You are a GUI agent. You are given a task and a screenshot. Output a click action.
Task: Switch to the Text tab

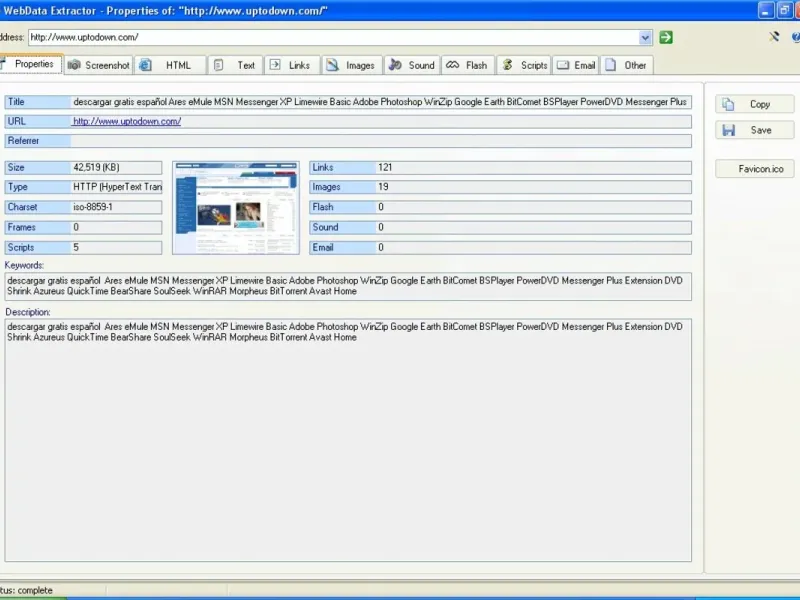[235, 65]
